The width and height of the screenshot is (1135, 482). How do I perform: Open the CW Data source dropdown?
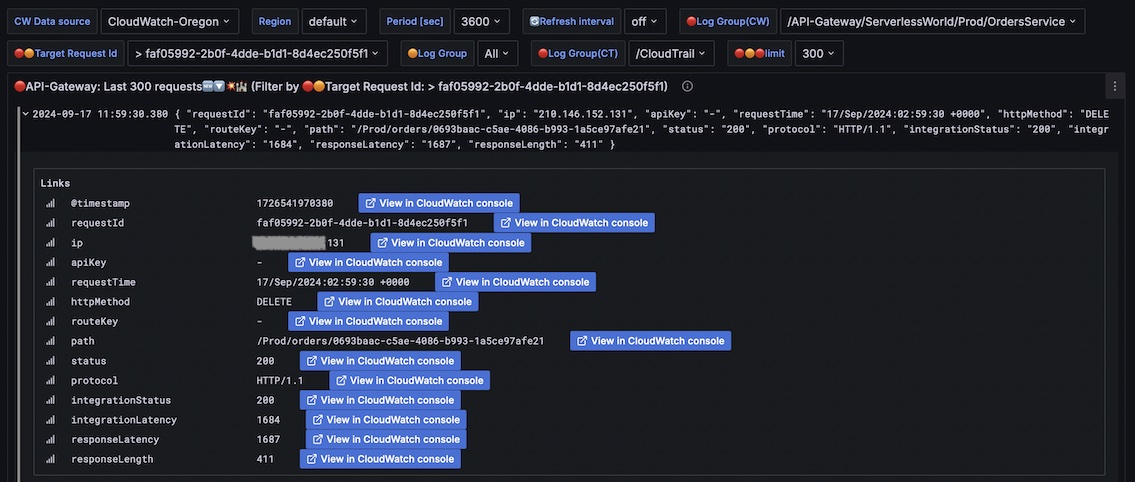coord(169,21)
